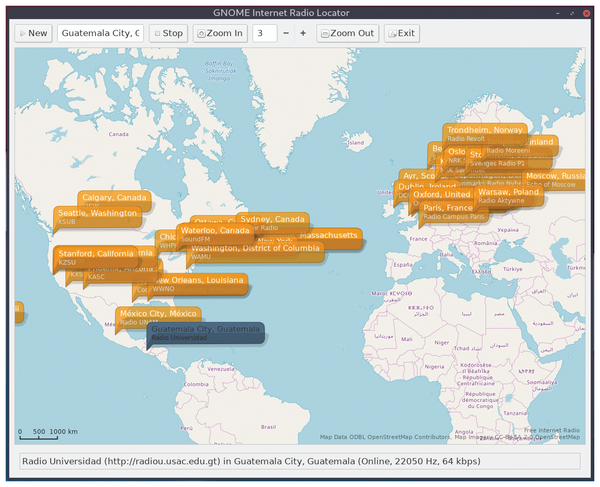
Task: Click the Zoom Out button
Action: pos(347,33)
